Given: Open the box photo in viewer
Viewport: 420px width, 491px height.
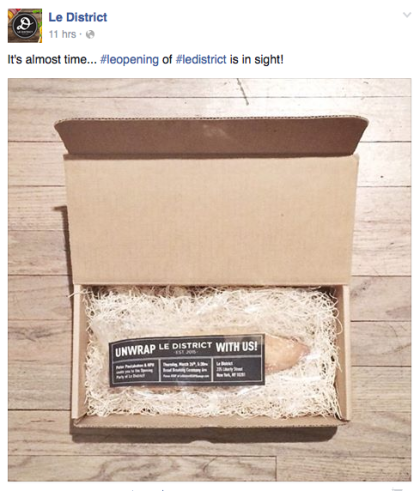Looking at the screenshot, I should tap(210, 280).
